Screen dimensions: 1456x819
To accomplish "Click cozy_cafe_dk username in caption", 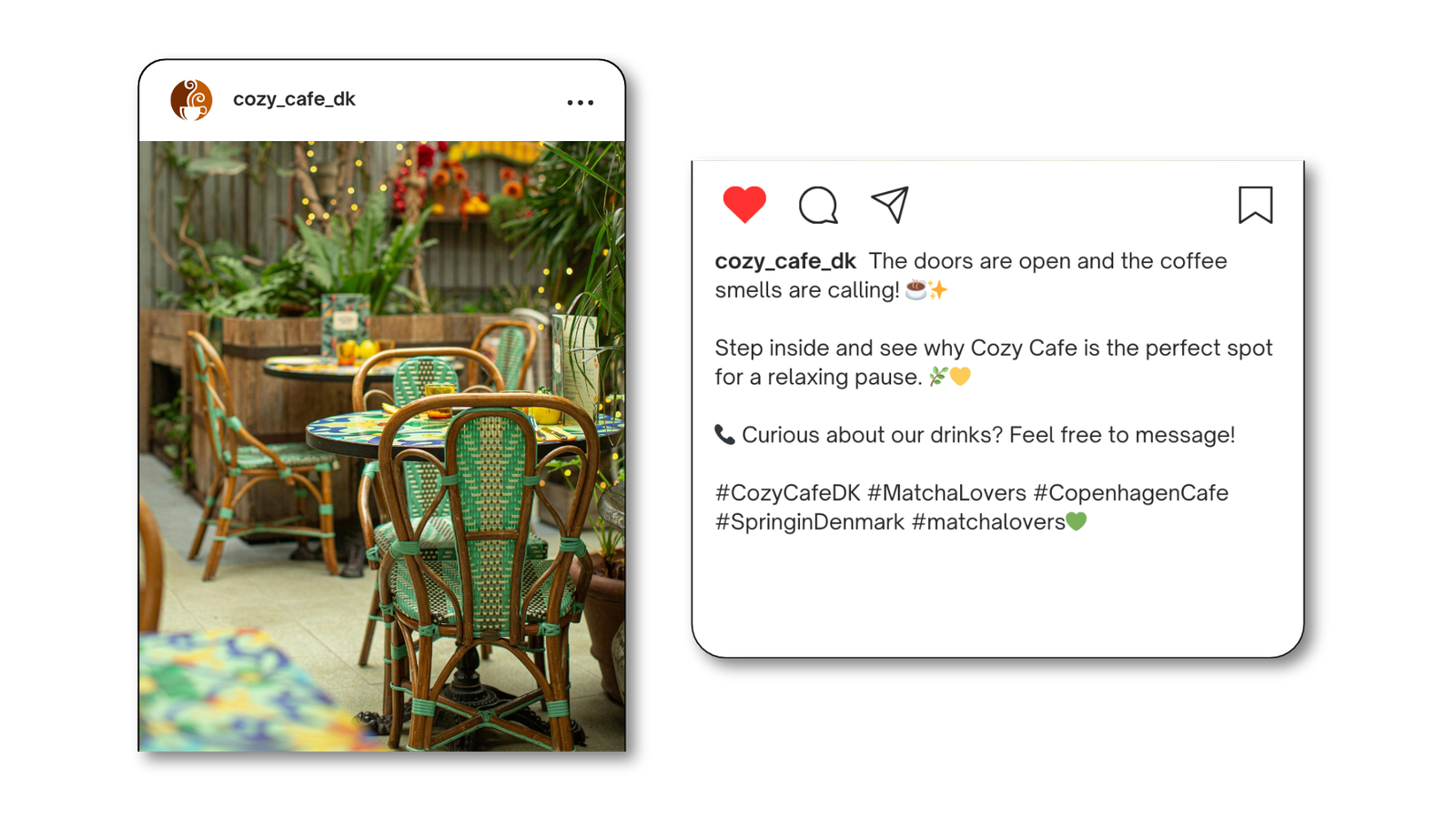I will point(785,262).
